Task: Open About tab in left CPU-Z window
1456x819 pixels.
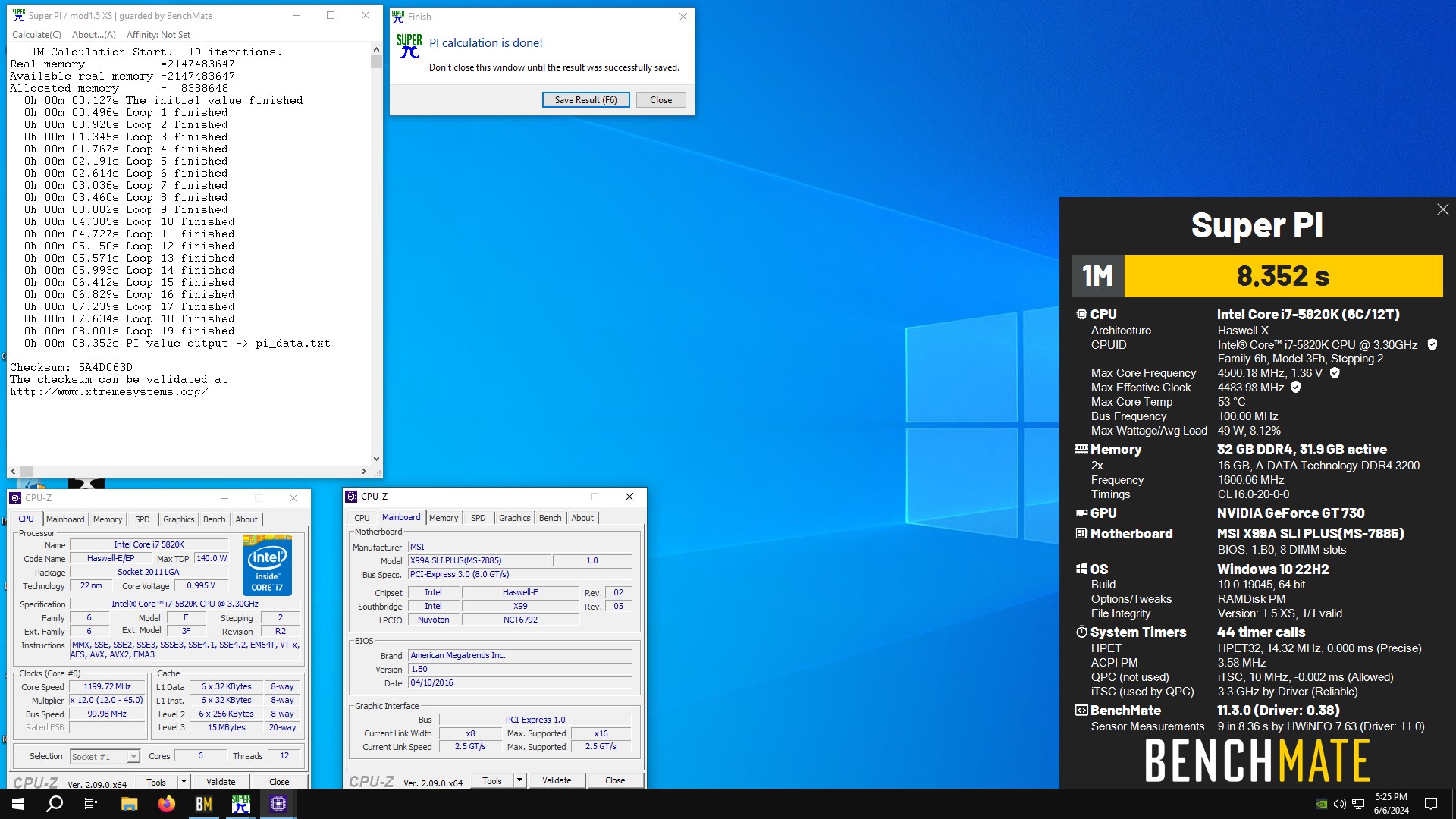Action: [x=246, y=519]
